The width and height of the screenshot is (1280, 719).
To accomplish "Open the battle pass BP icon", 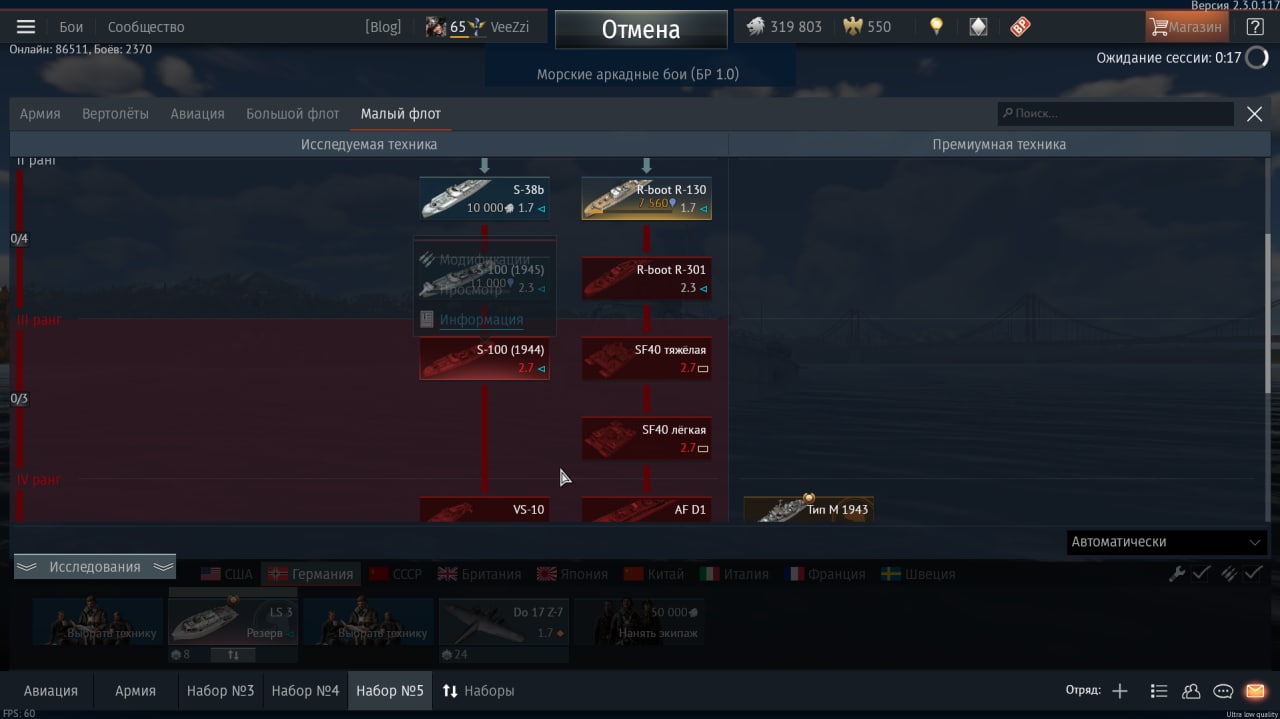I will tap(1020, 27).
